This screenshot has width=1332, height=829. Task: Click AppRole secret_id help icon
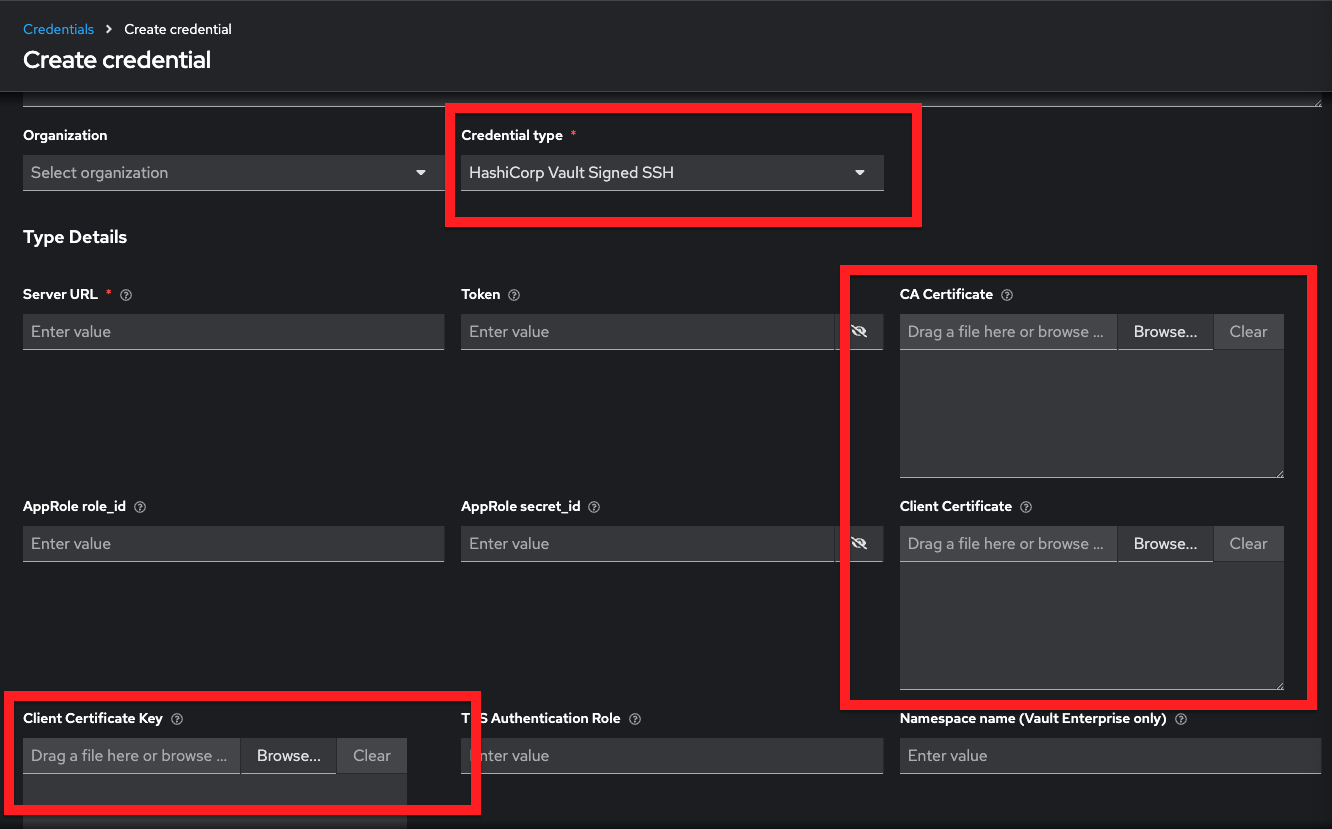594,507
